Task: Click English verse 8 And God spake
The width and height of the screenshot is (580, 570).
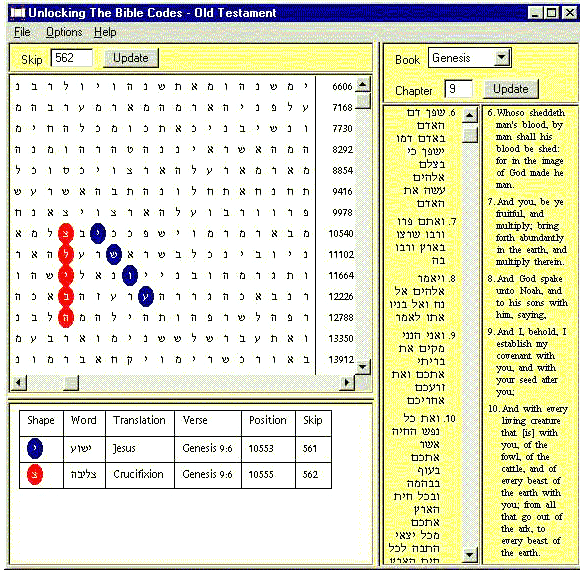Action: 527,297
